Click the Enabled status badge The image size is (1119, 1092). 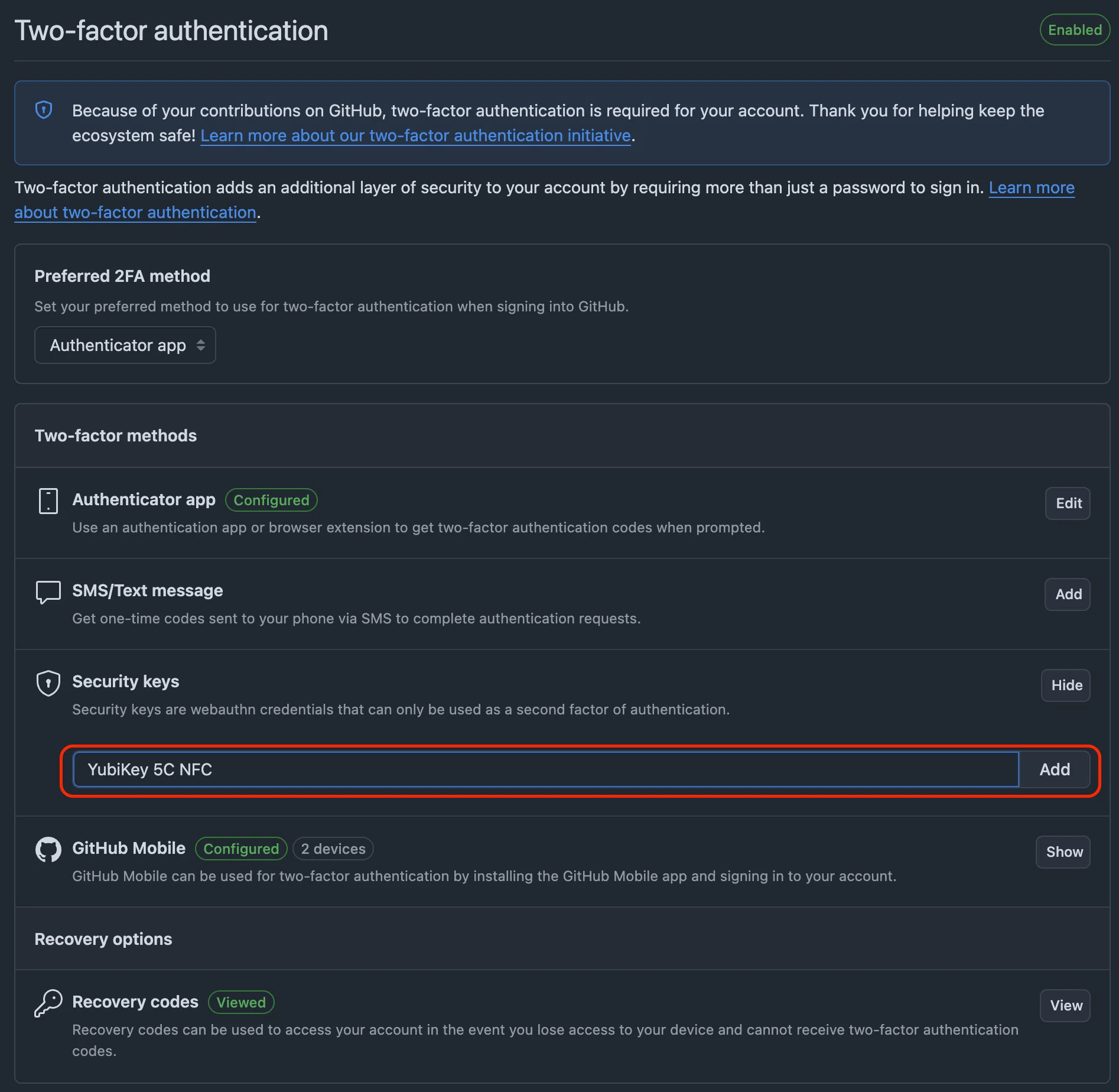(1075, 30)
